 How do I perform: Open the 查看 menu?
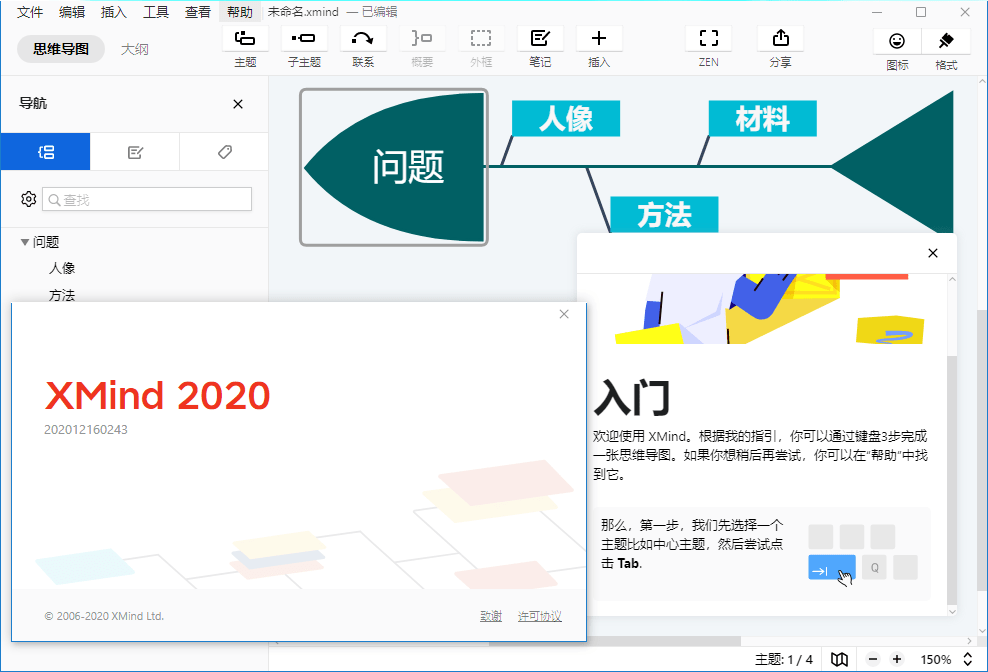tap(198, 12)
